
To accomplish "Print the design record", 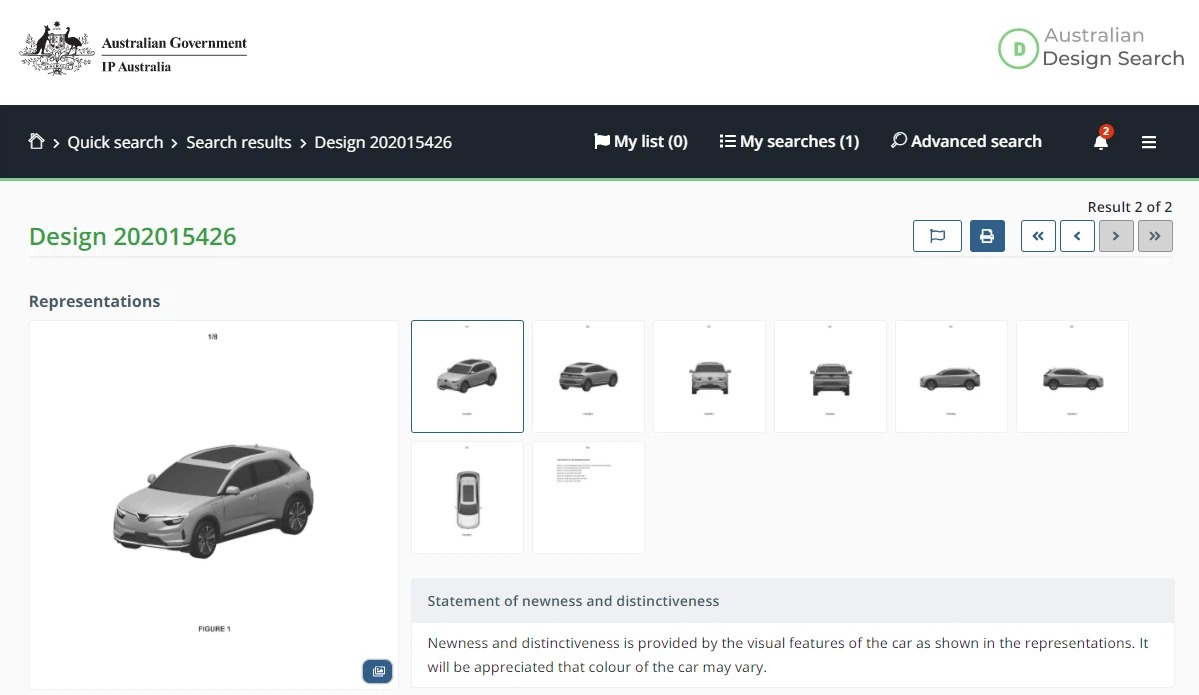I will coord(987,236).
